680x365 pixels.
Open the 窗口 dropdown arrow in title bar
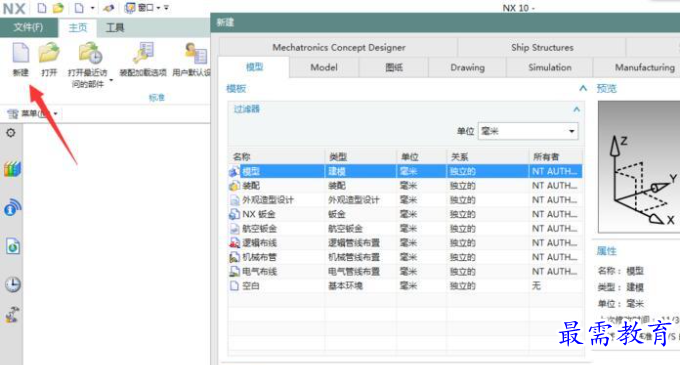(158, 8)
